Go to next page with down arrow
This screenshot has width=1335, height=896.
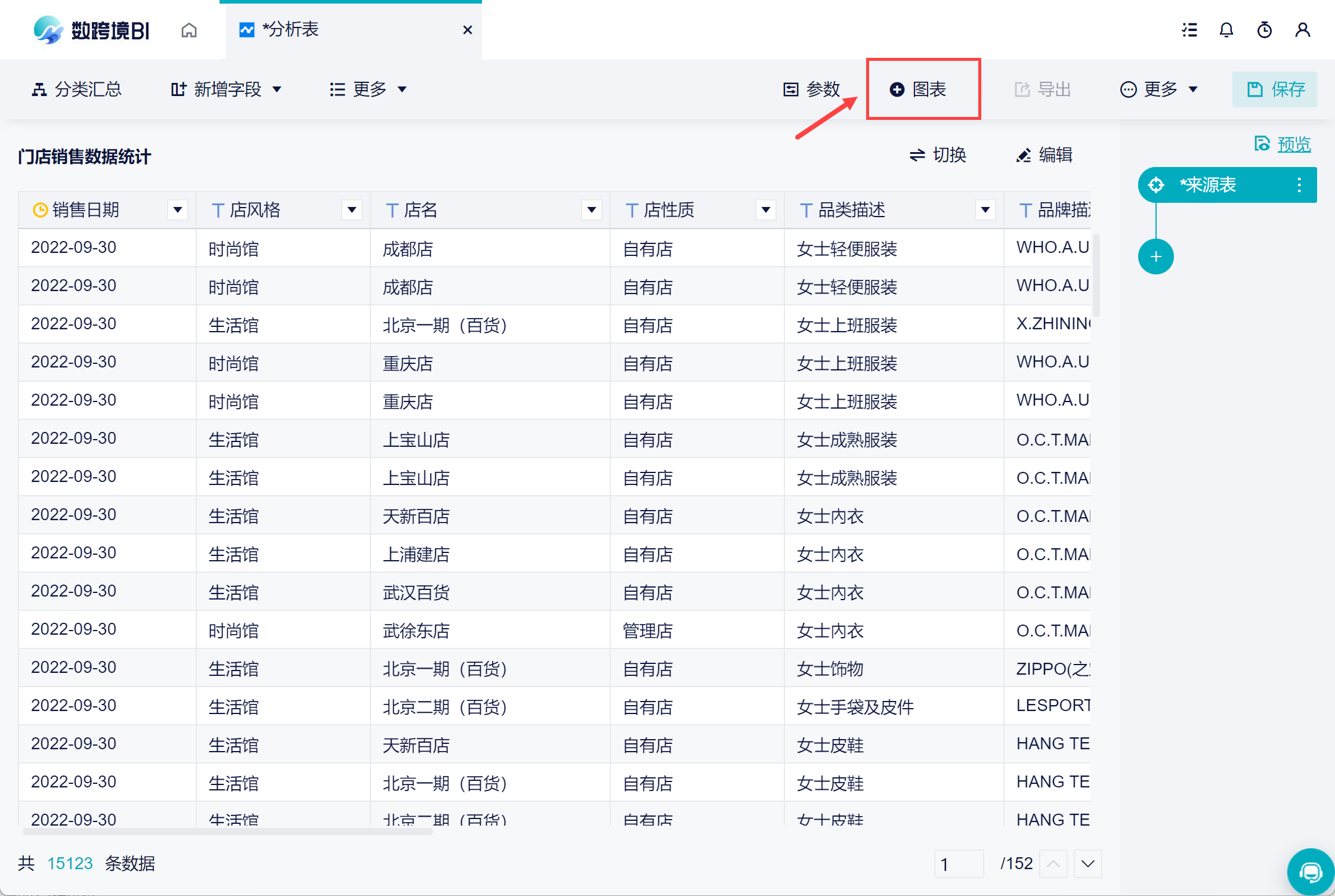tap(1087, 864)
